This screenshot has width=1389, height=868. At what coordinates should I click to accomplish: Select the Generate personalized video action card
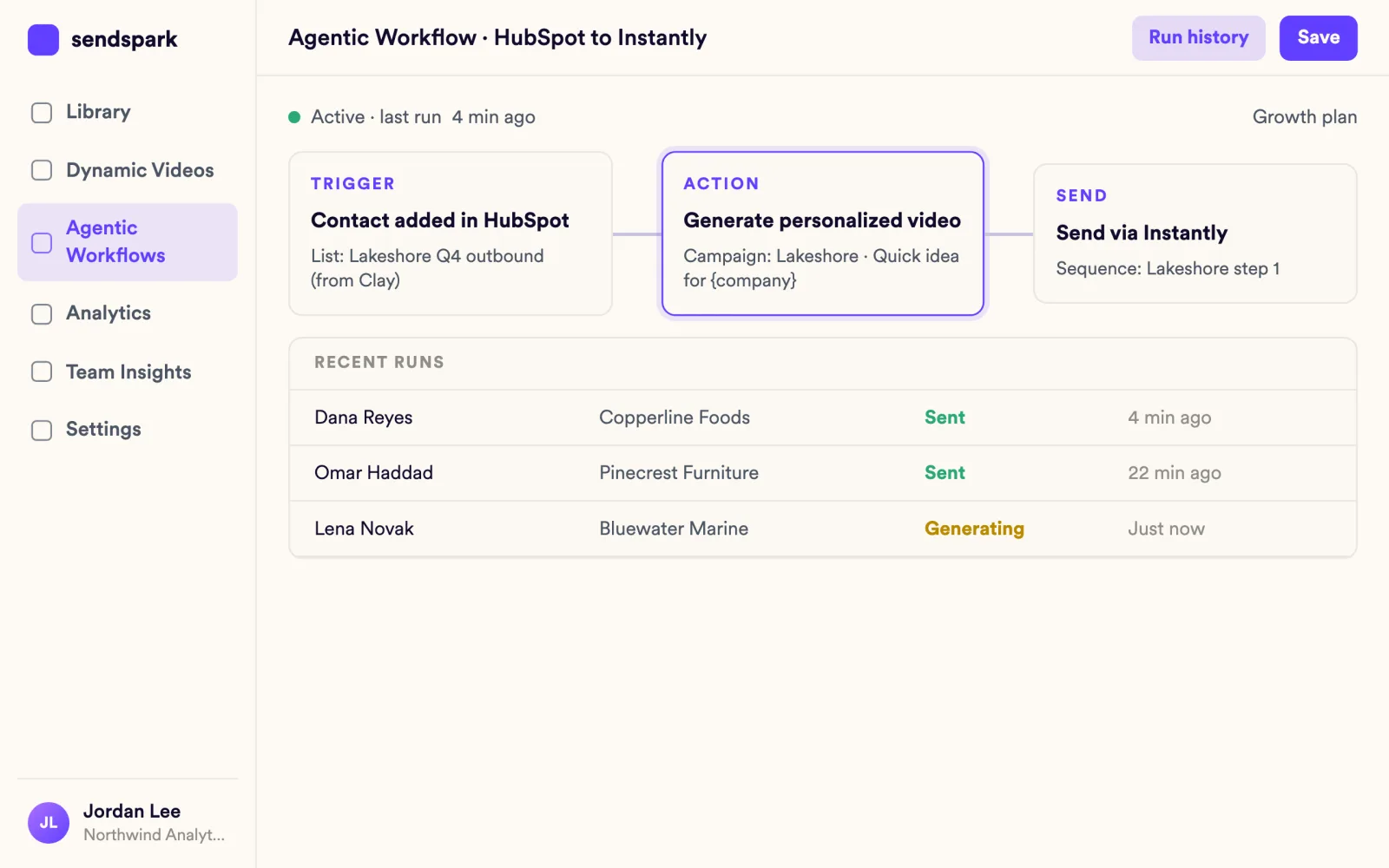822,233
